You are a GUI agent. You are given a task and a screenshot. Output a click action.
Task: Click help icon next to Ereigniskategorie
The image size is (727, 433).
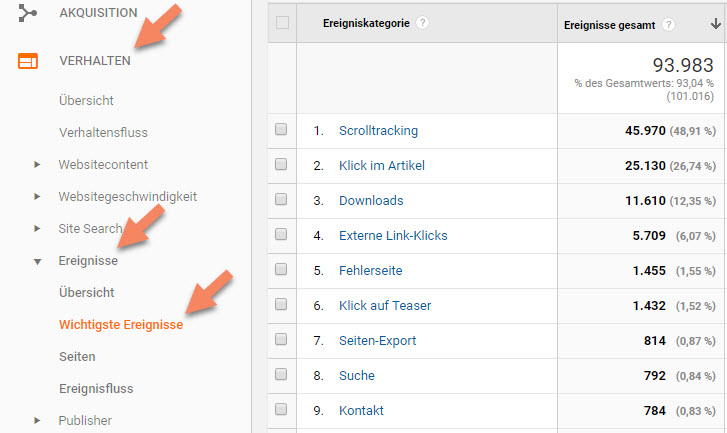423,22
